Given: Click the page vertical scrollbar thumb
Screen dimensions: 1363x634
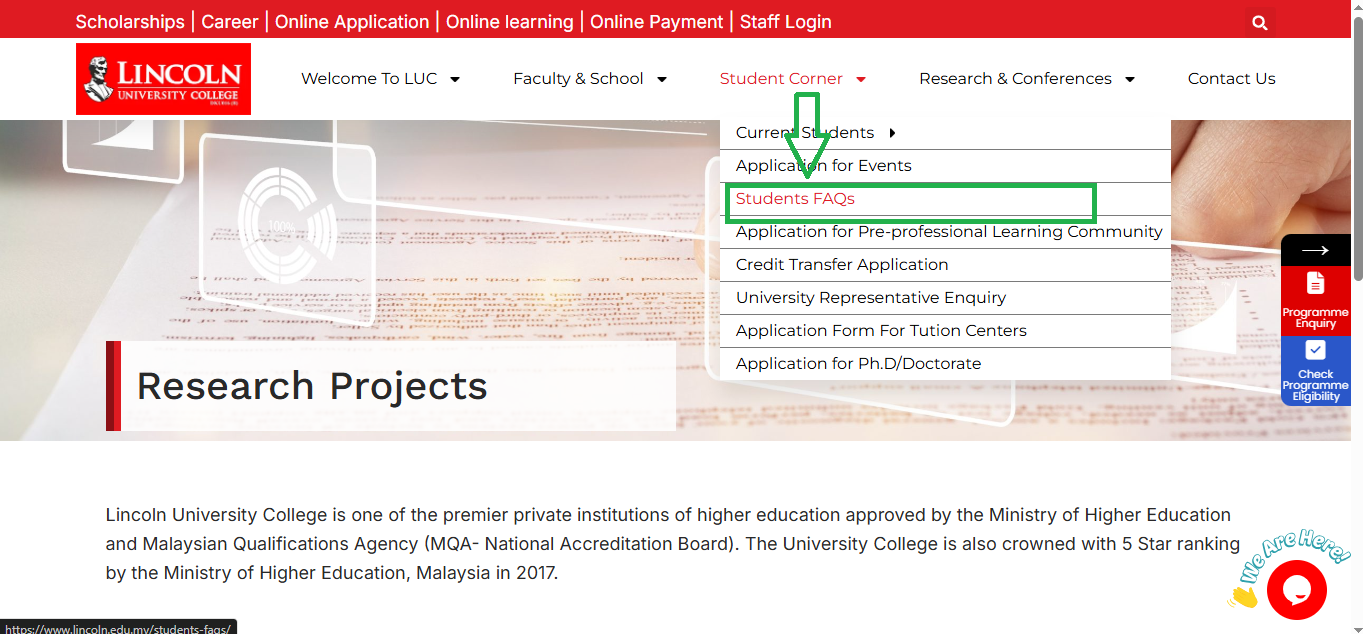Looking at the screenshot, I should click(1357, 150).
